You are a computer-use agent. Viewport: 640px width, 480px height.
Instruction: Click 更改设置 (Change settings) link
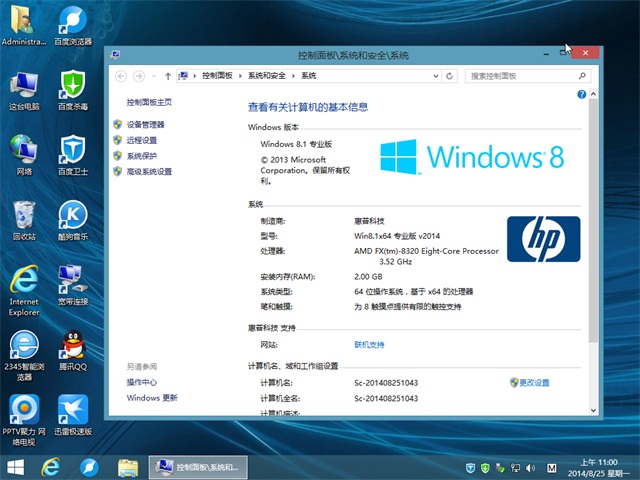[534, 383]
